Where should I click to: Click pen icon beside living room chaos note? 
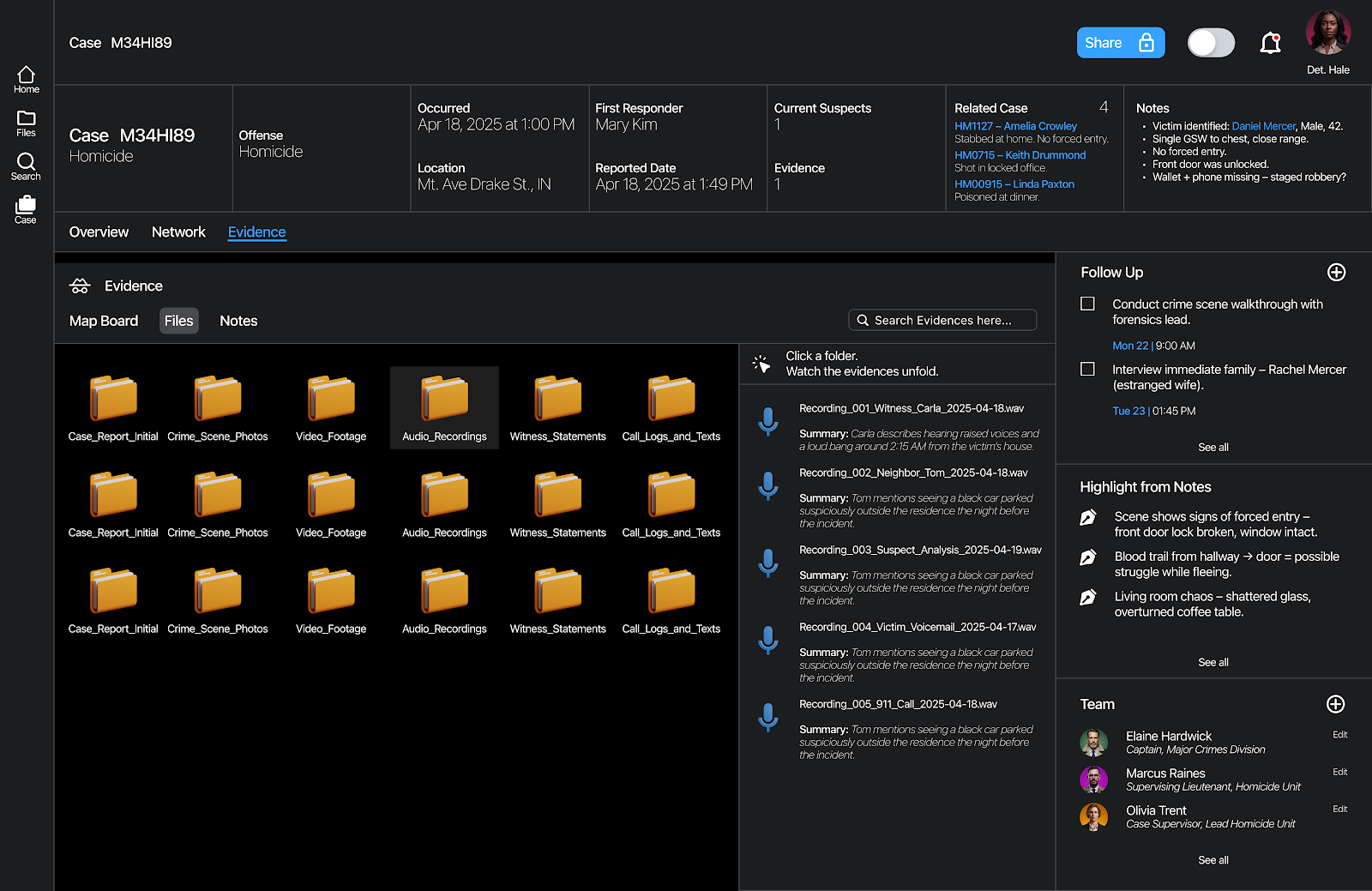1088,597
